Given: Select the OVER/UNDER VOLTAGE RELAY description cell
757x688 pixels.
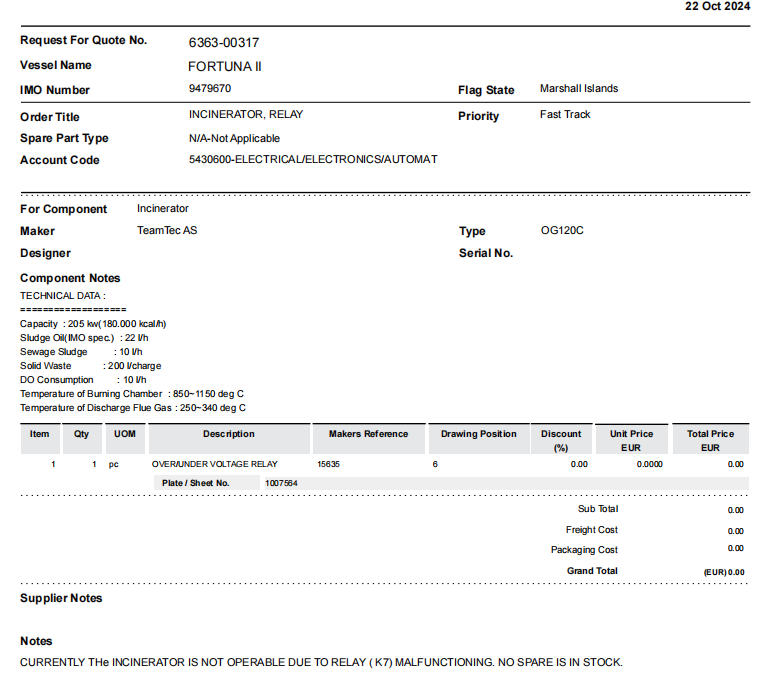Looking at the screenshot, I should (x=214, y=464).
